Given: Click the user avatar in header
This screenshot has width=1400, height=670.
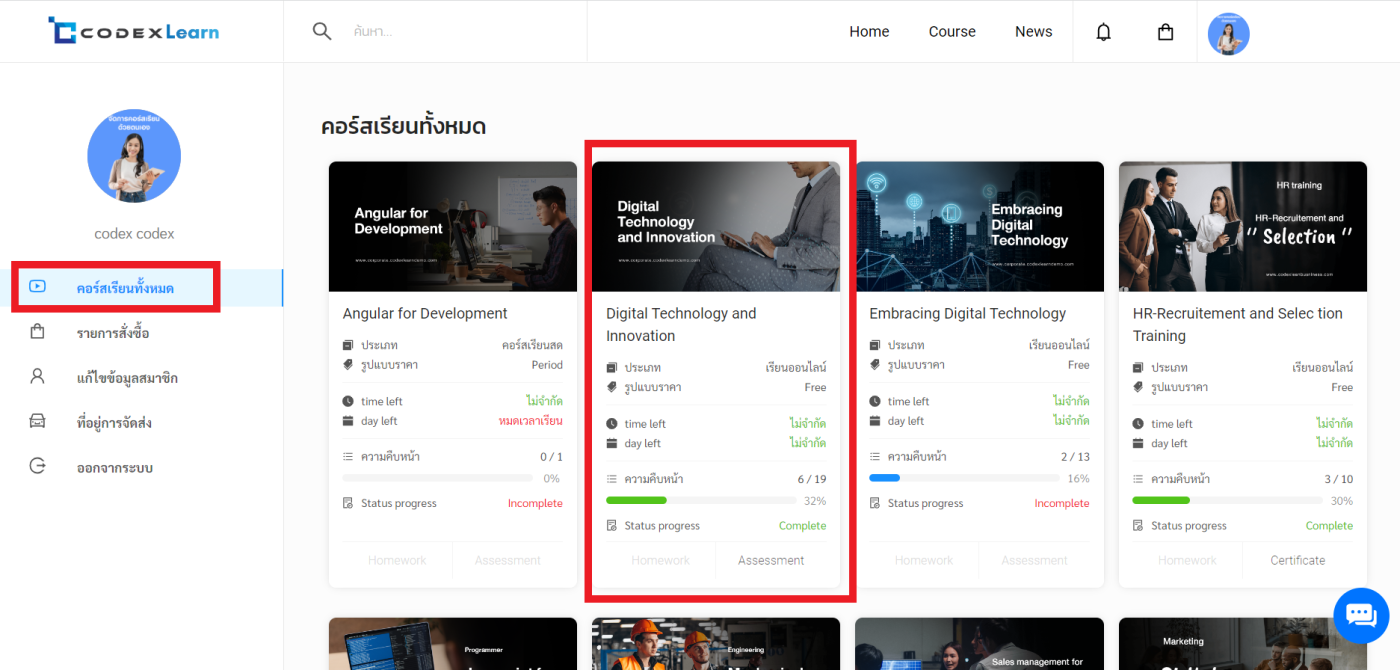Looking at the screenshot, I should coord(1228,33).
